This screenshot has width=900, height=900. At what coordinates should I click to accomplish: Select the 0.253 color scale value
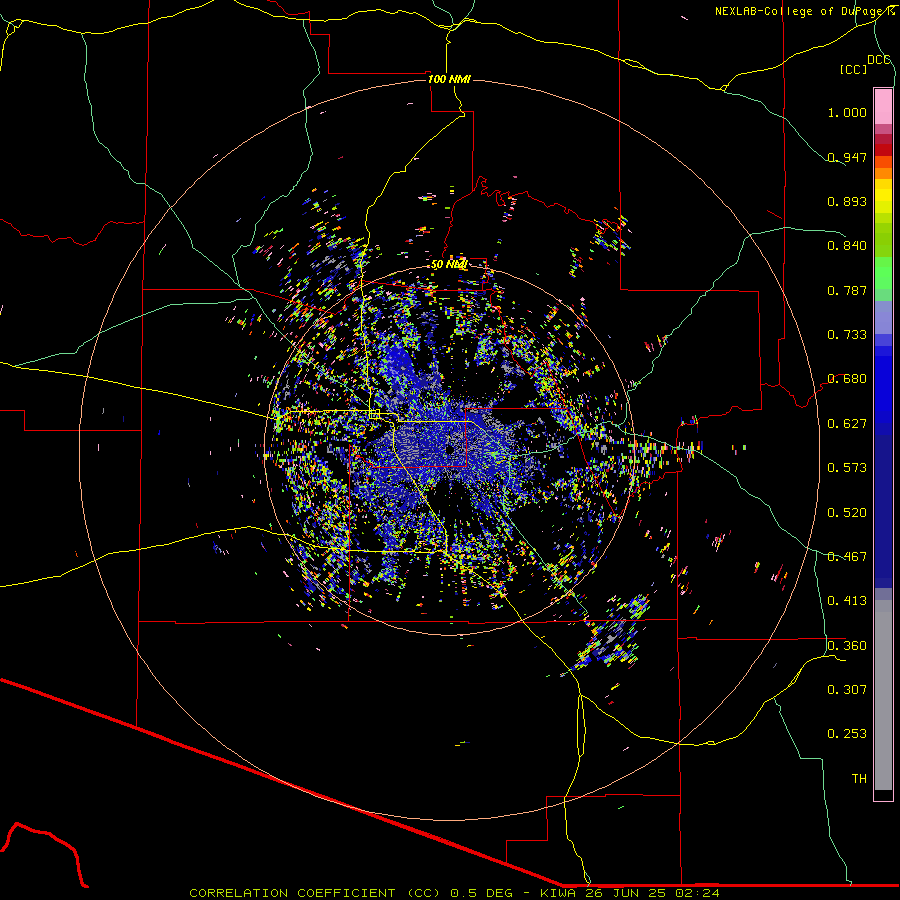847,734
